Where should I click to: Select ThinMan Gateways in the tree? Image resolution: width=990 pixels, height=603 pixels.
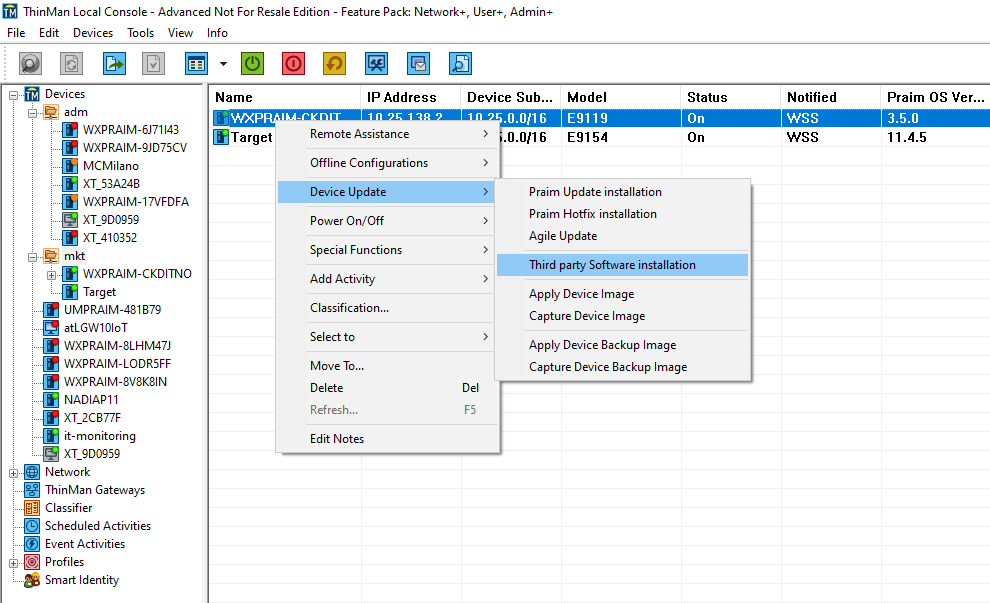pos(95,490)
